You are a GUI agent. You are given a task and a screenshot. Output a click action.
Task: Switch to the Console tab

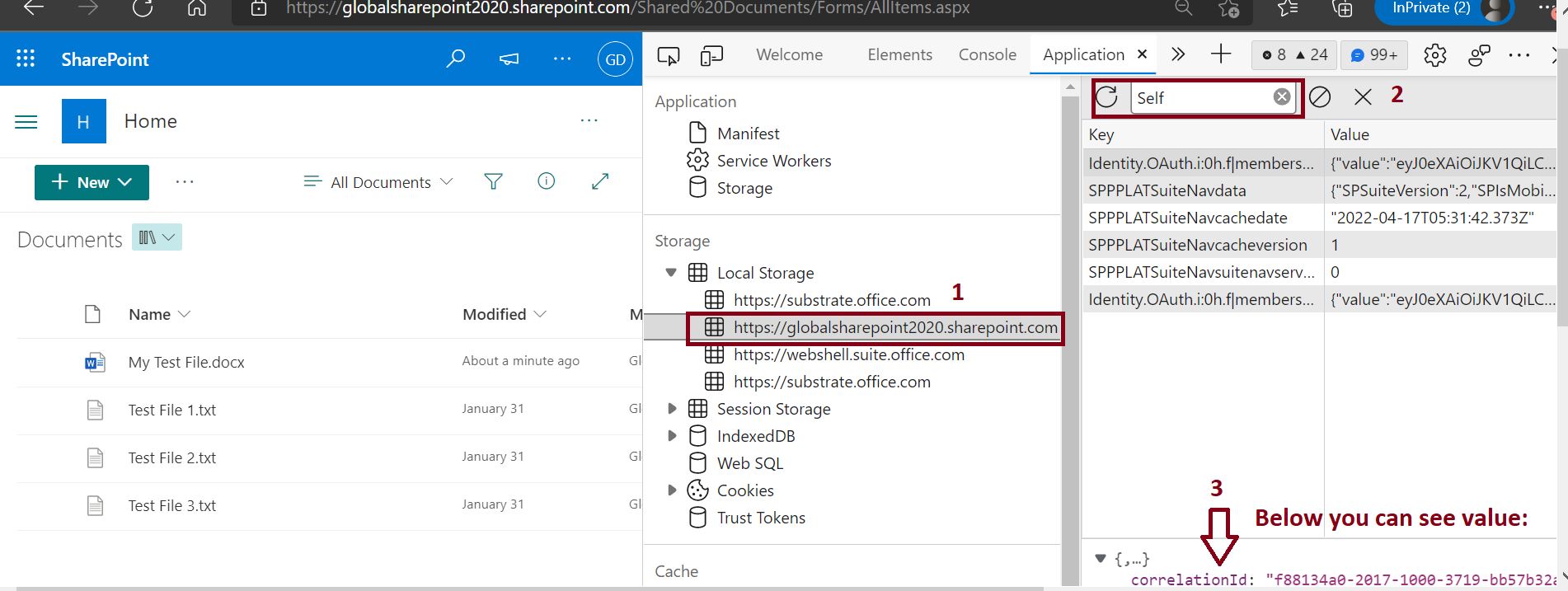coord(987,54)
